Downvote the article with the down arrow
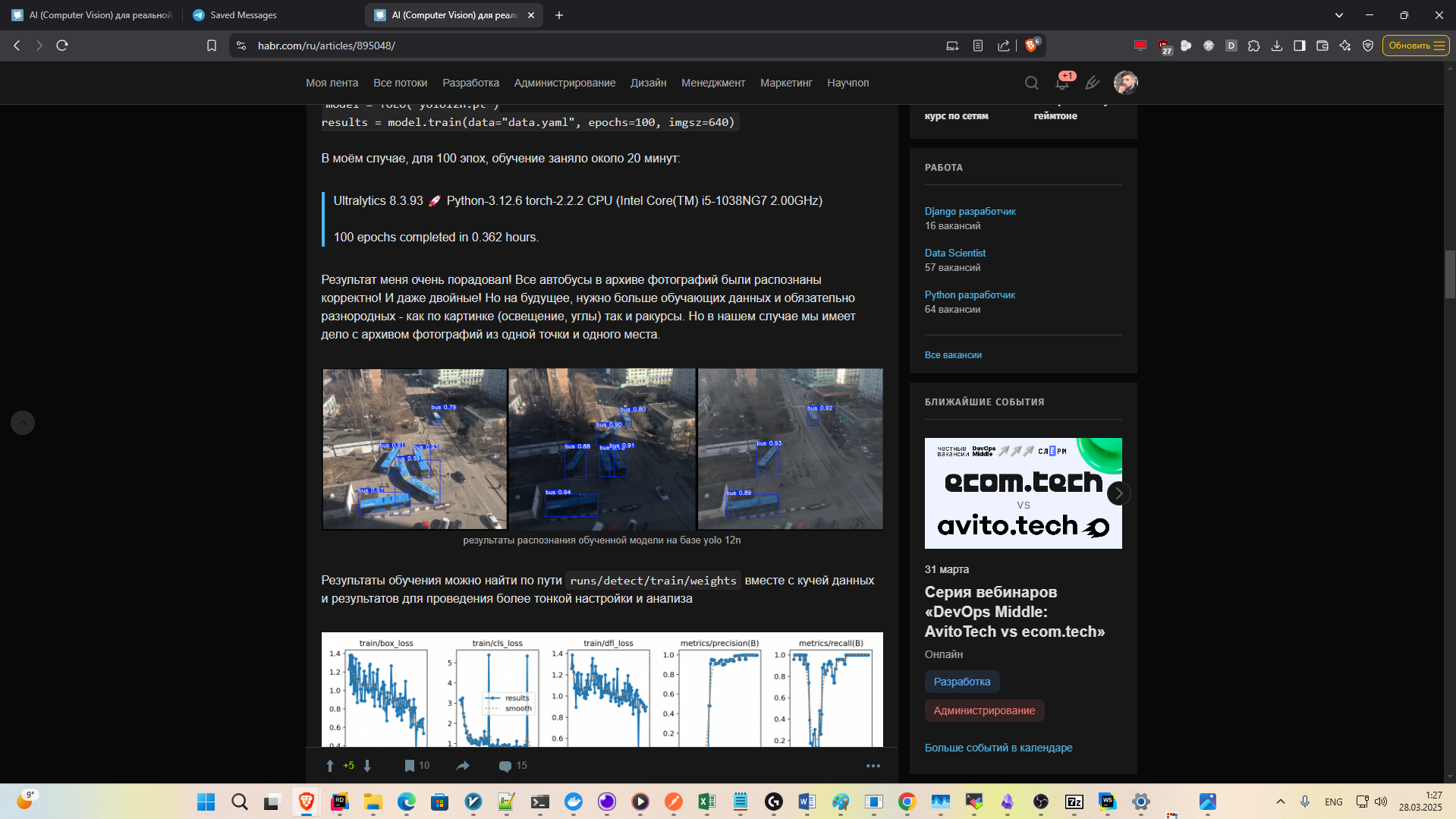 tap(367, 766)
